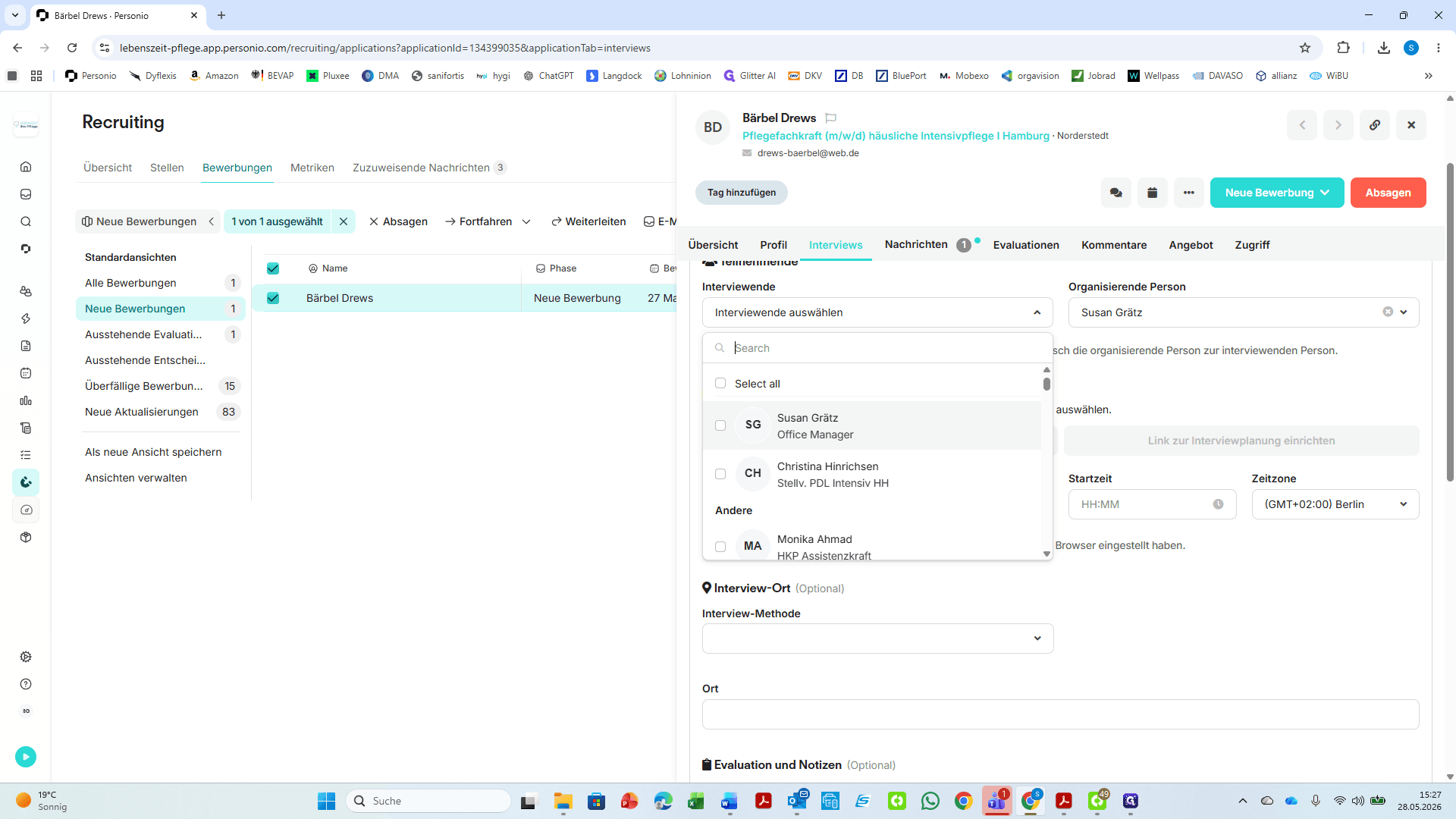Focus the Search field in interviewer dropdown
This screenshot has width=1456, height=819.
[877, 348]
